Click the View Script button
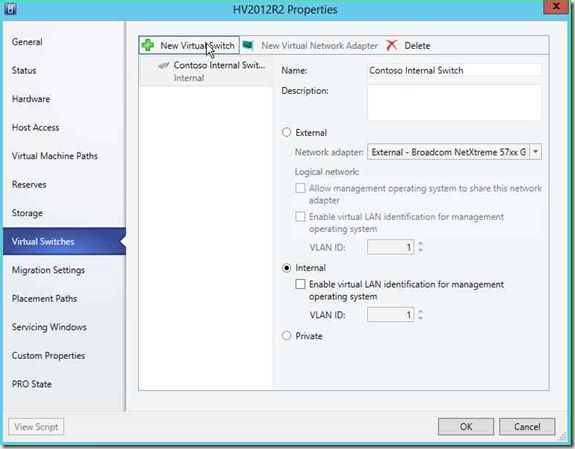This screenshot has width=575, height=449. pyautogui.click(x=36, y=427)
